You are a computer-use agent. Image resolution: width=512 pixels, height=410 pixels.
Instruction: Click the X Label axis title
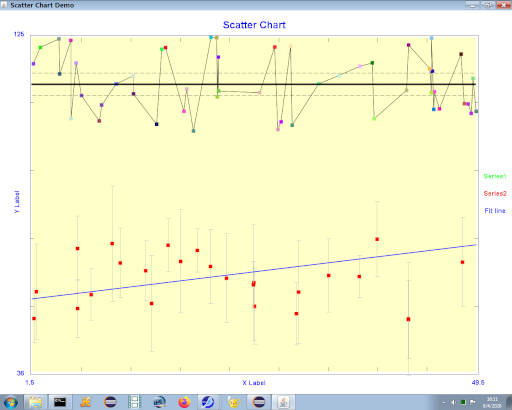(x=254, y=383)
